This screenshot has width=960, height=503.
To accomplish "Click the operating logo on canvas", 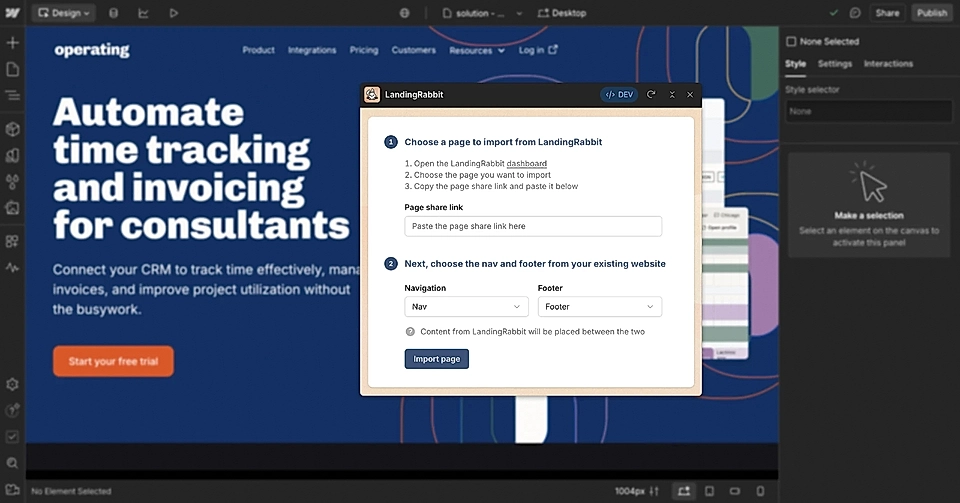I will tap(92, 50).
